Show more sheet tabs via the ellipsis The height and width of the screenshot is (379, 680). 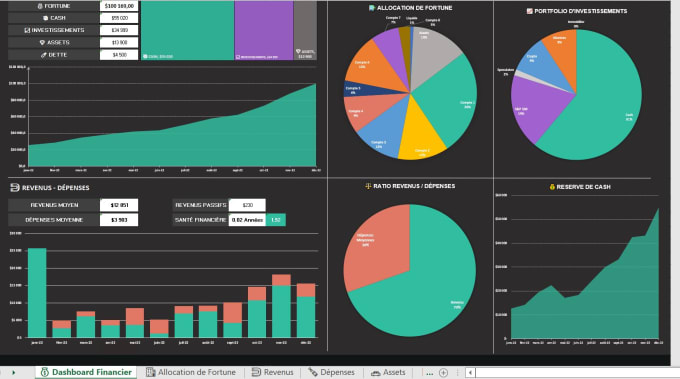point(429,373)
